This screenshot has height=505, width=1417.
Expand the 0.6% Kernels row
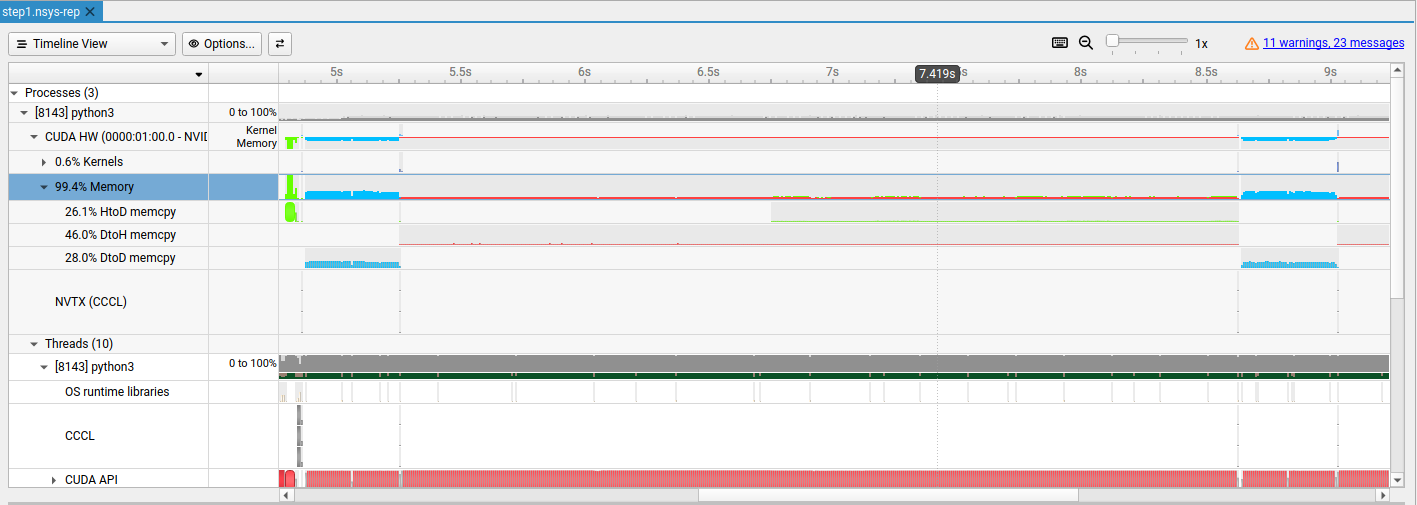[x=44, y=162]
